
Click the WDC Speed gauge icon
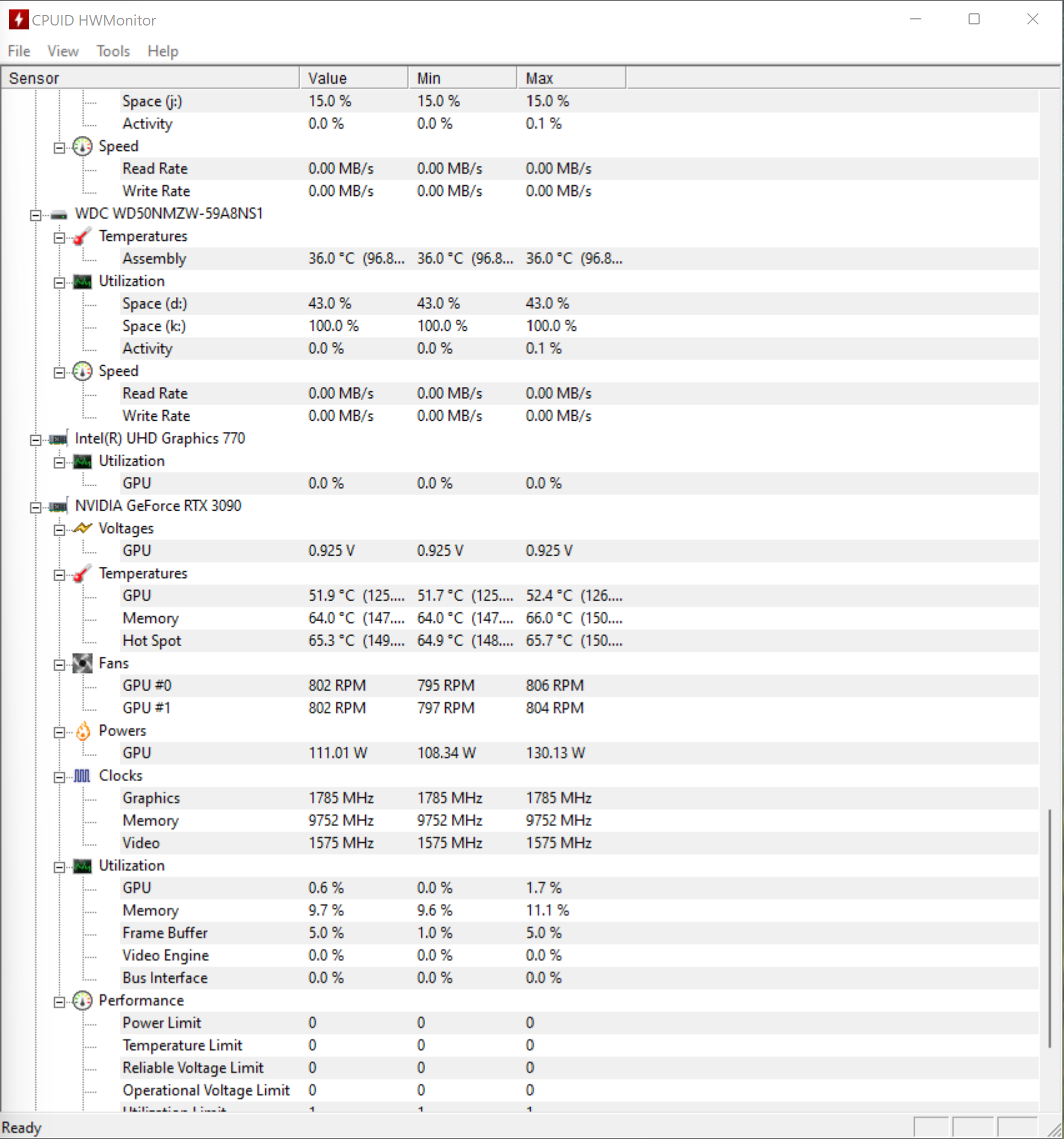coord(83,371)
